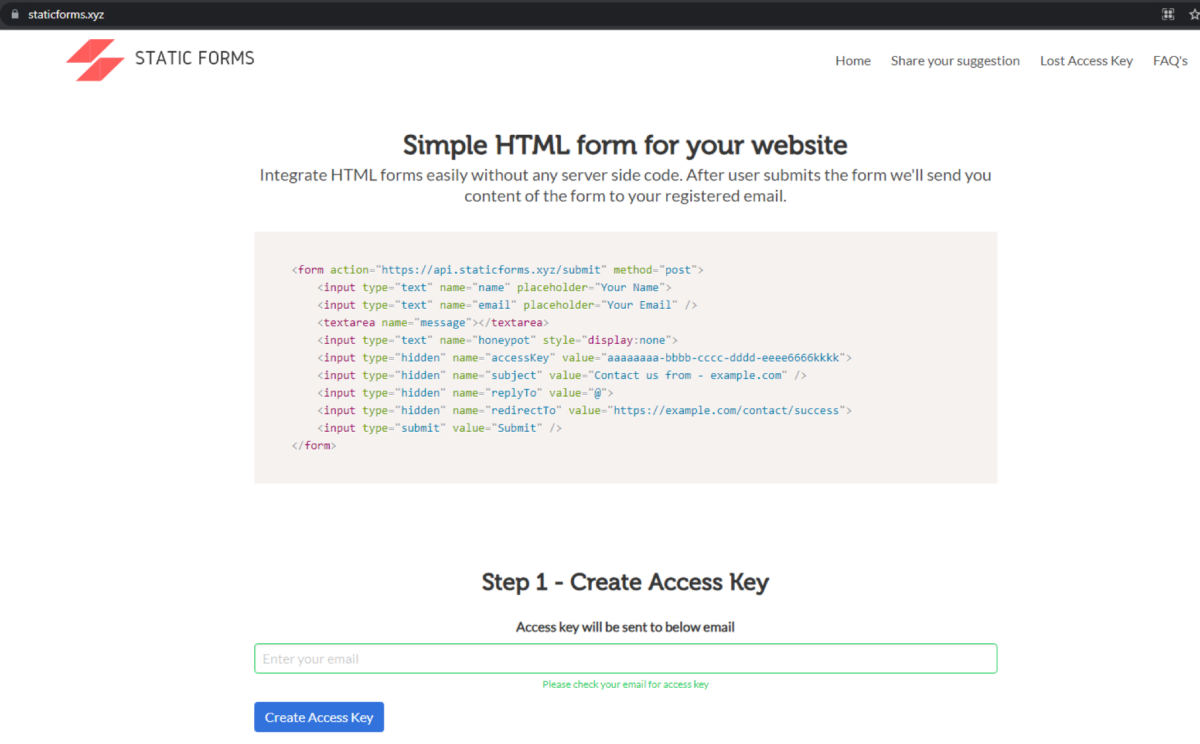The height and width of the screenshot is (744, 1200).
Task: Click the STATIC FORMS brand text
Action: tap(195, 59)
